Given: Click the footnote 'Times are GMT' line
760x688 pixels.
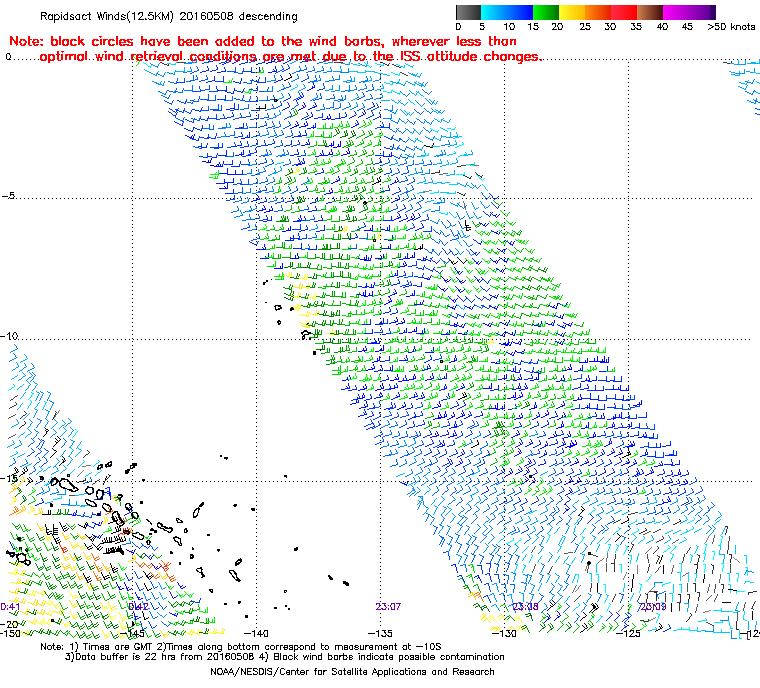Looking at the screenshot, I should click(x=241, y=647).
